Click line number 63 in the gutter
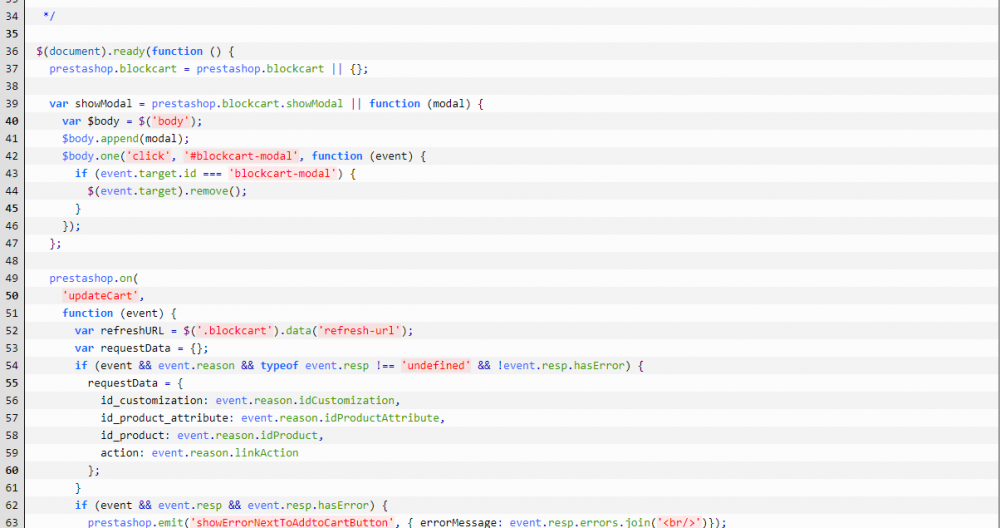The image size is (1000, 528). [x=11, y=522]
